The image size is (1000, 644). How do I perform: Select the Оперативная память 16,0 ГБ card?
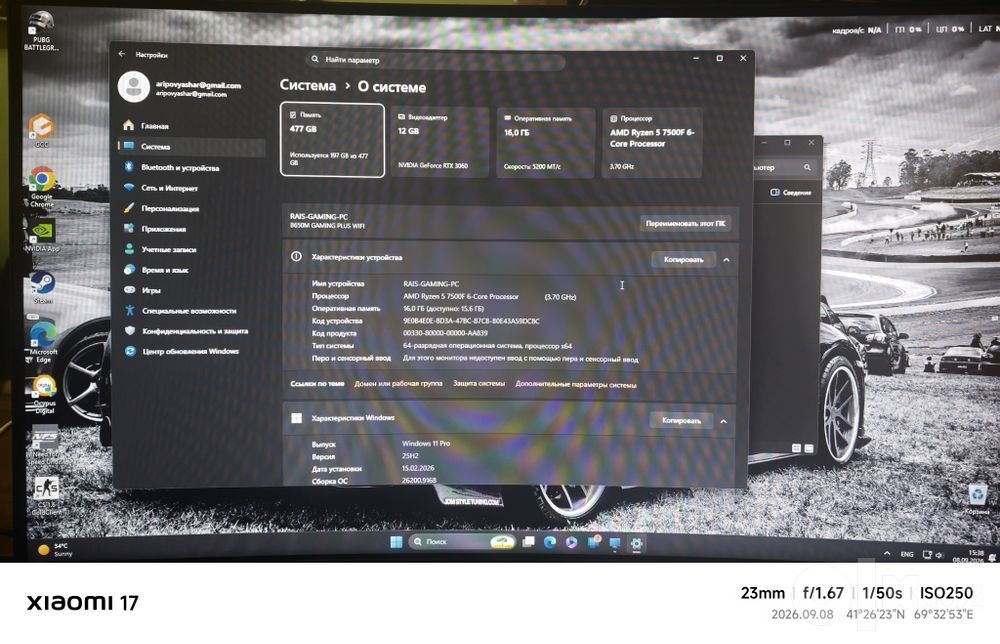pos(546,143)
